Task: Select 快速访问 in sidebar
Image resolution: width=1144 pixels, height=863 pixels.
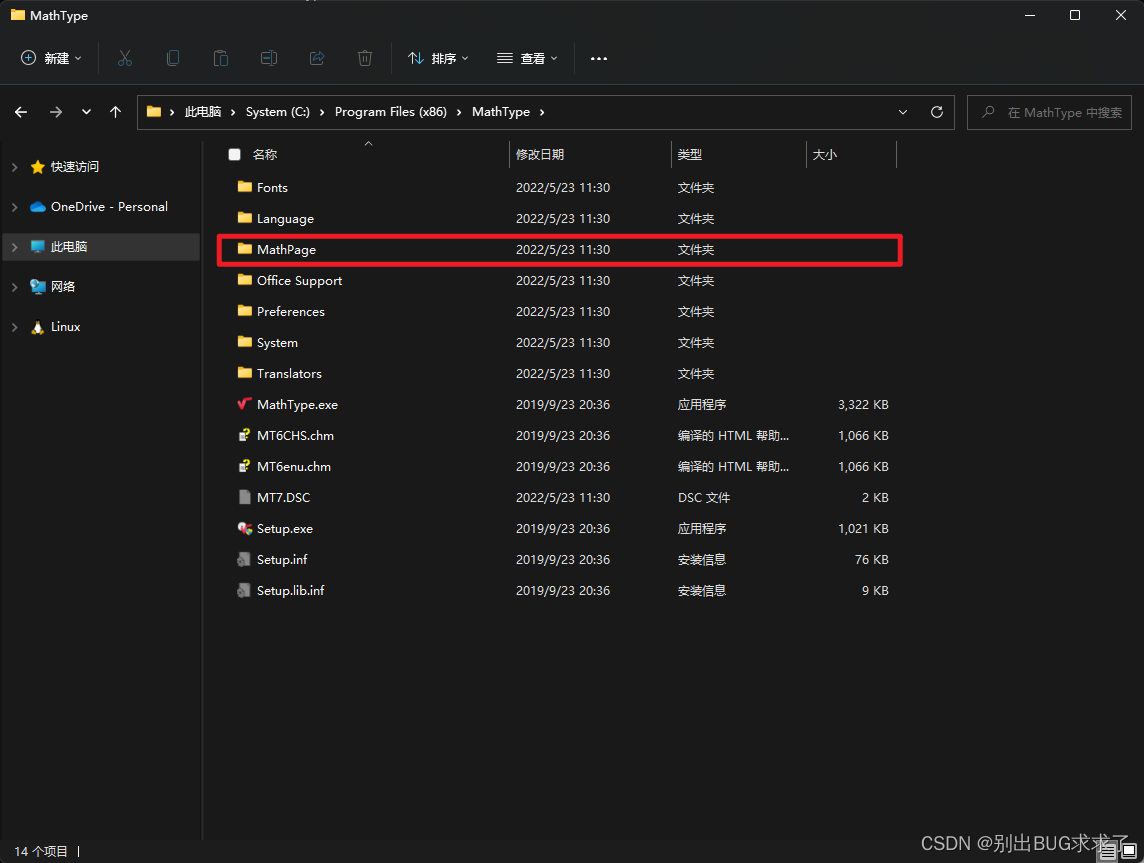Action: (74, 167)
